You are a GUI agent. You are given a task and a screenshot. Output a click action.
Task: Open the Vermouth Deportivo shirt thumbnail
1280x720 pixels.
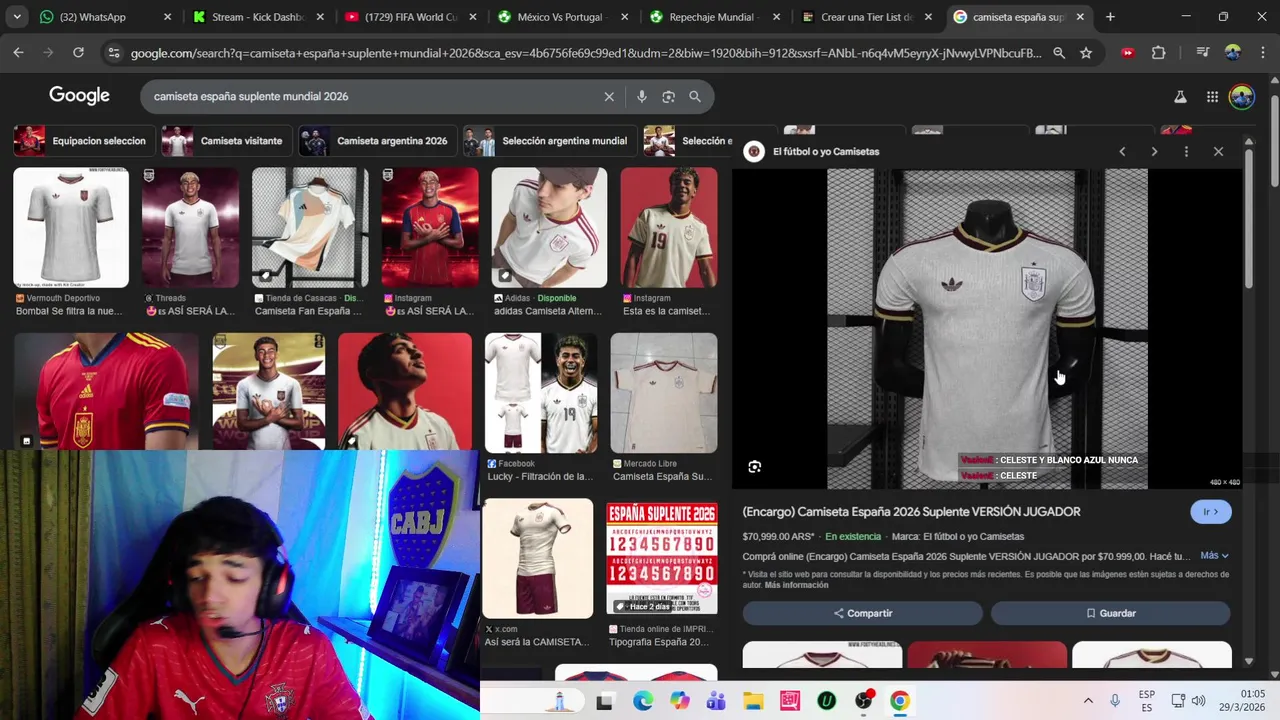(x=71, y=228)
